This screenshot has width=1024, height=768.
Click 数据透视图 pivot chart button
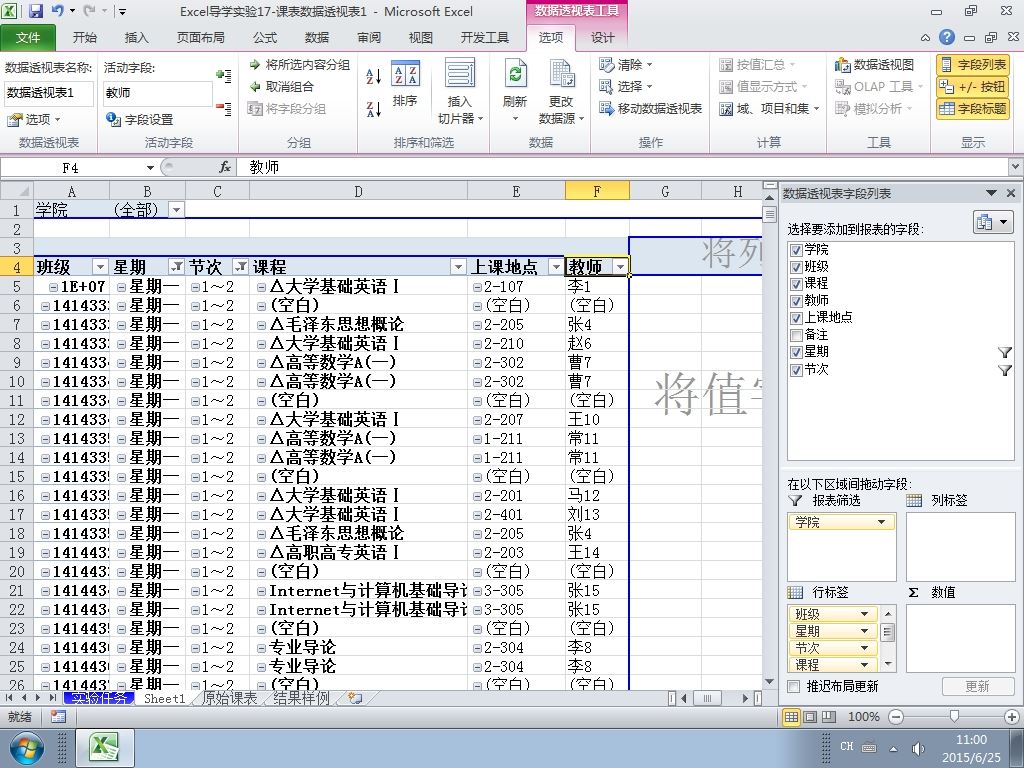[875, 65]
